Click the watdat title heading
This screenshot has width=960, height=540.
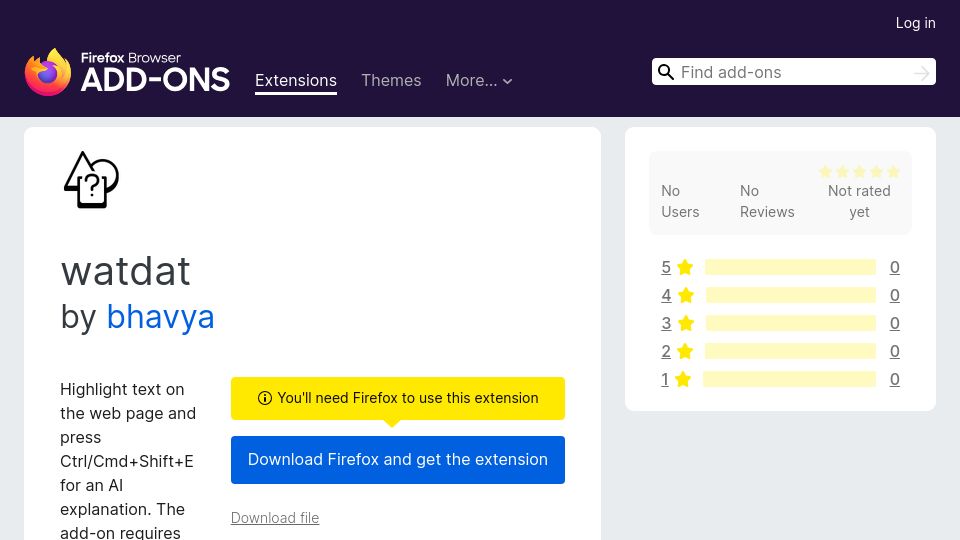pyautogui.click(x=126, y=271)
